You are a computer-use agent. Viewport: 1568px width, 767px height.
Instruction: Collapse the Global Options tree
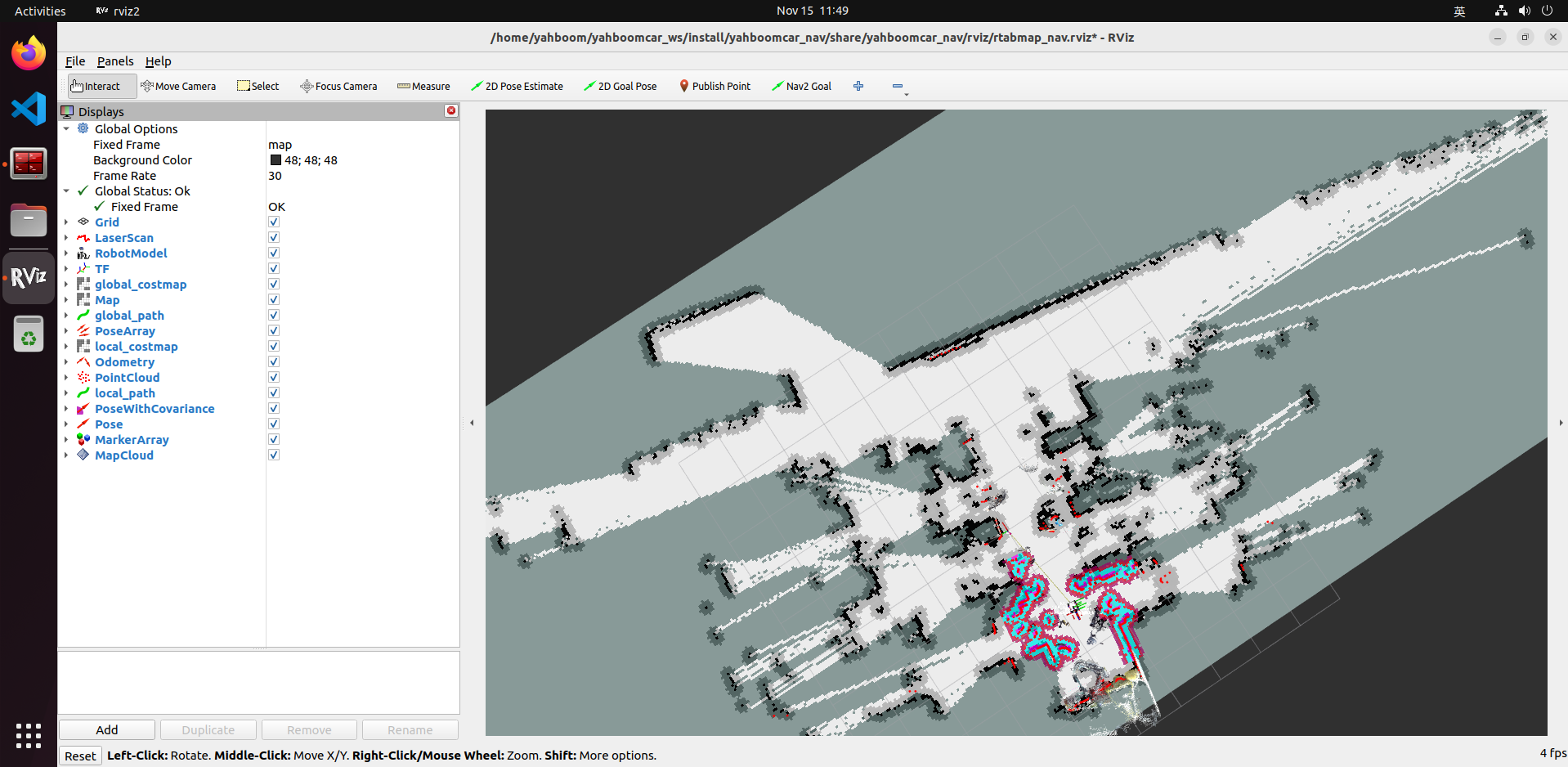pyautogui.click(x=66, y=128)
